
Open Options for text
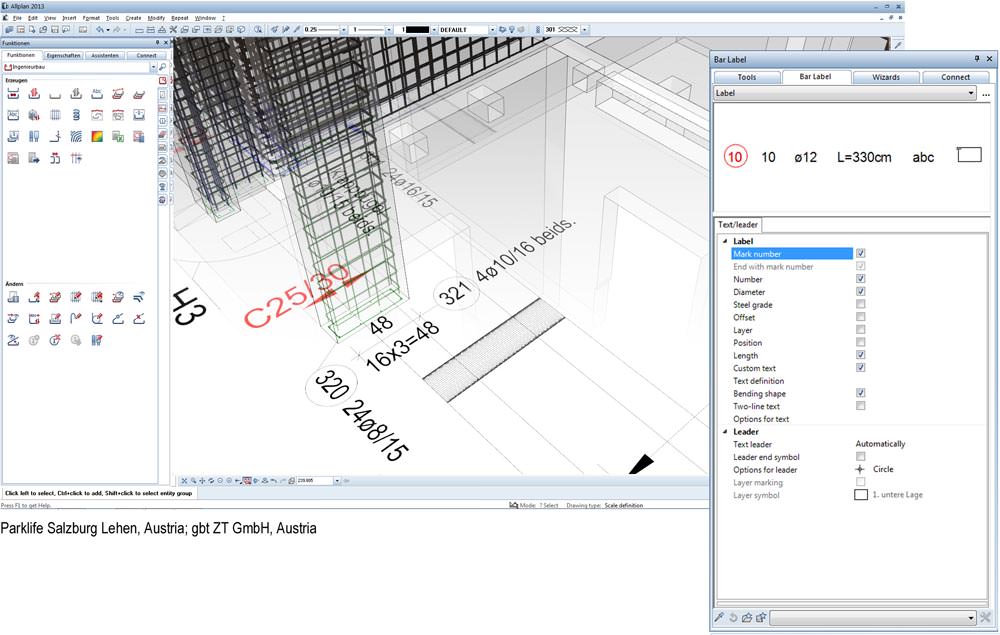(761, 419)
